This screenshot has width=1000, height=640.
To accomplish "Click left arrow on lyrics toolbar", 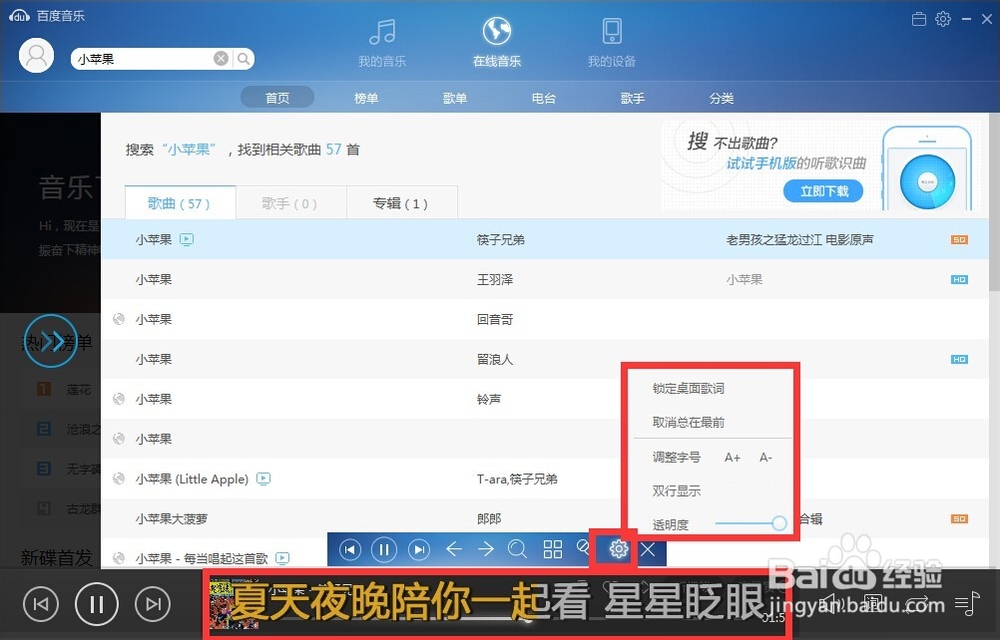I will 453,549.
